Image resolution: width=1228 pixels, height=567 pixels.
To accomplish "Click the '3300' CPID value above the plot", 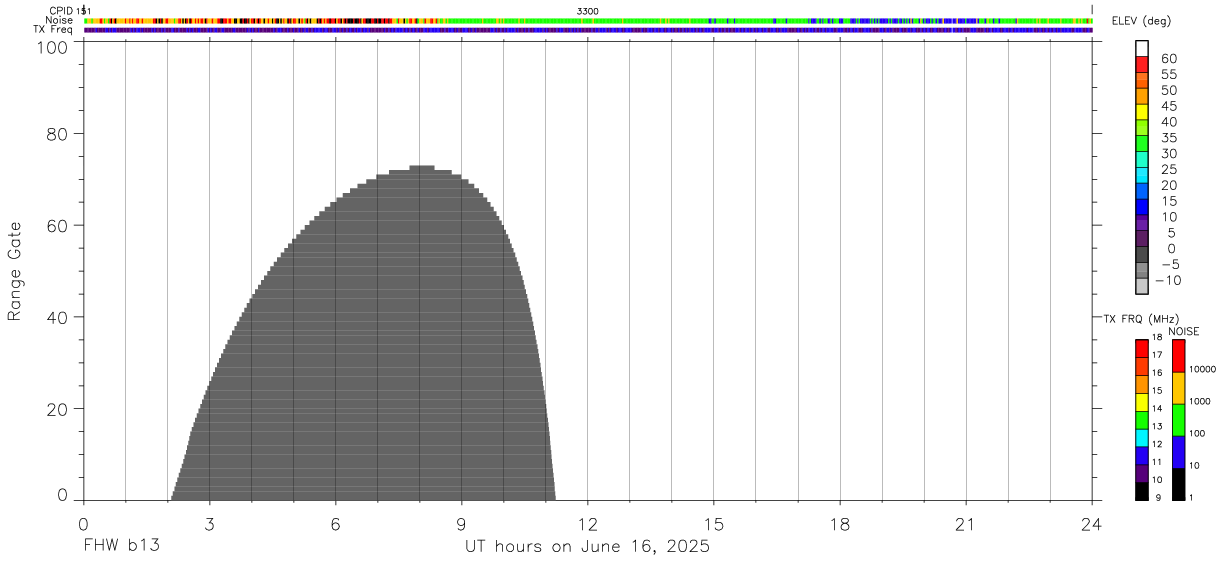I will pos(588,11).
